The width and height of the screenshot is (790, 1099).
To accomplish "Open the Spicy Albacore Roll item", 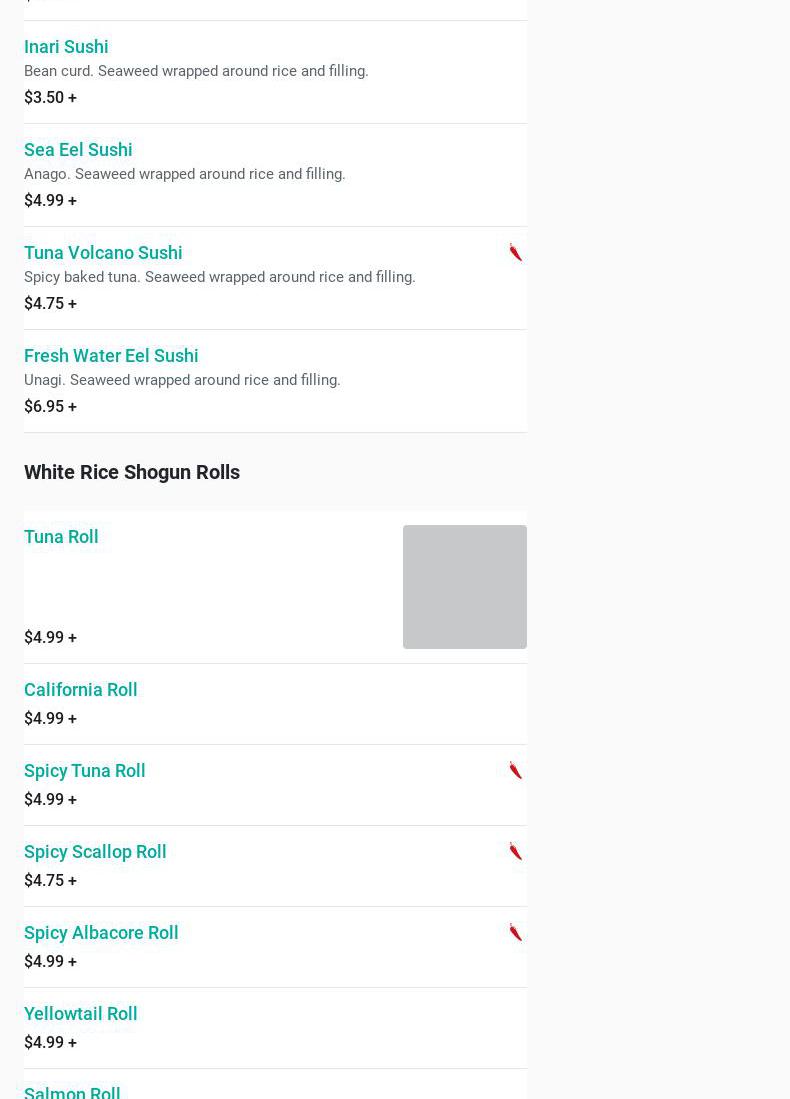I will click(101, 933).
